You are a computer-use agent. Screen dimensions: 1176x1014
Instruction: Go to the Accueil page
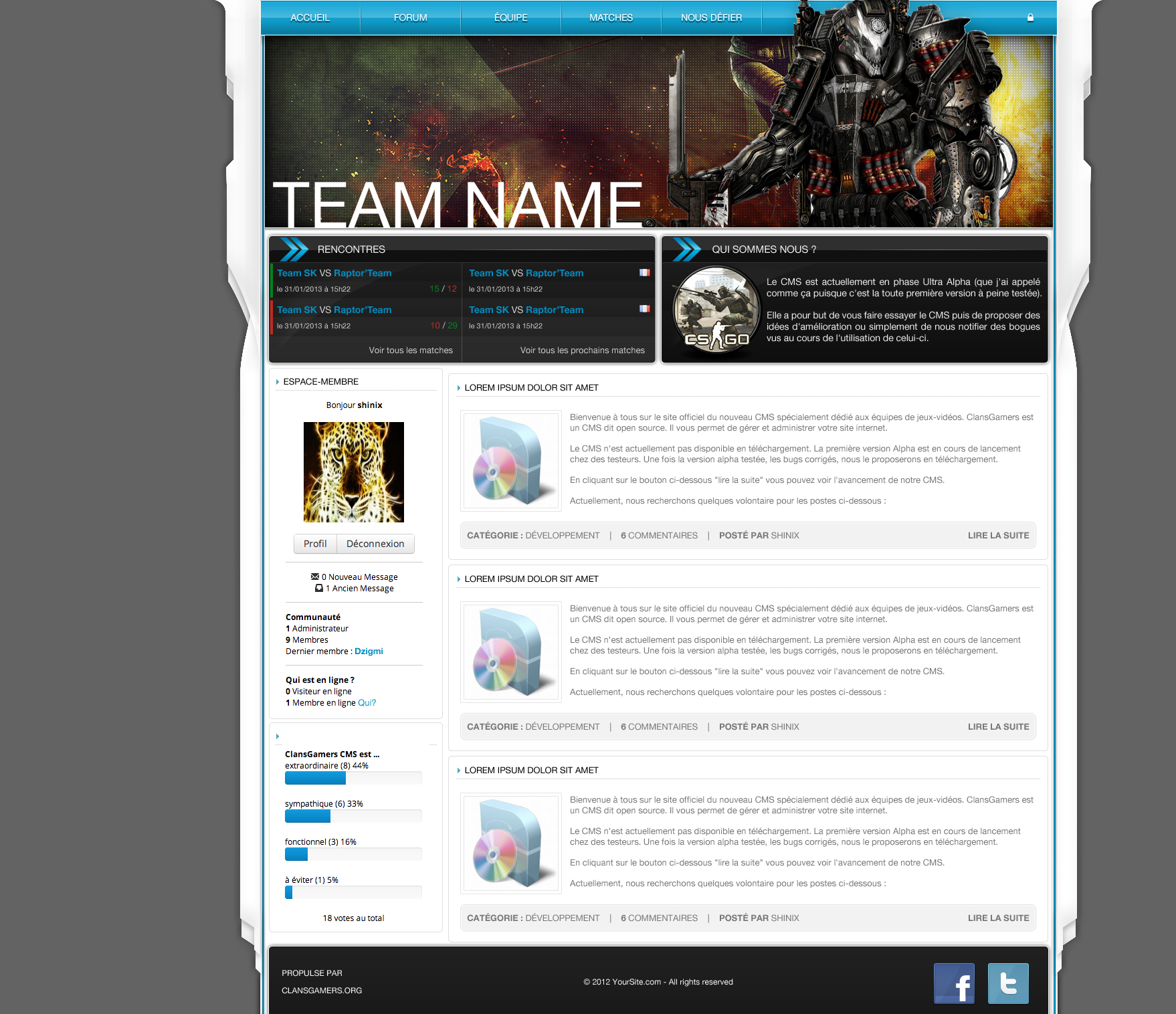(x=310, y=17)
